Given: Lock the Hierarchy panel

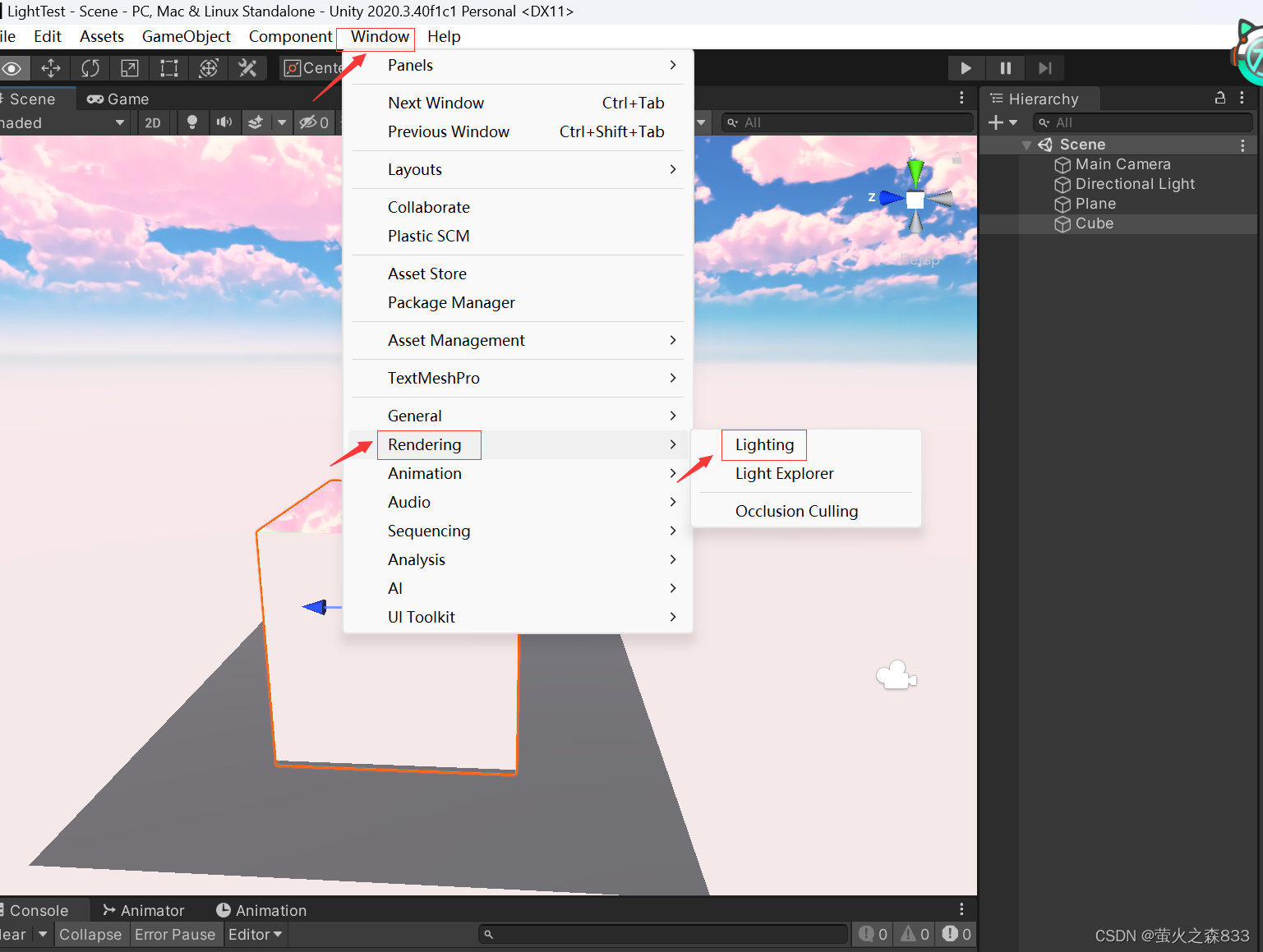Looking at the screenshot, I should tap(1220, 98).
